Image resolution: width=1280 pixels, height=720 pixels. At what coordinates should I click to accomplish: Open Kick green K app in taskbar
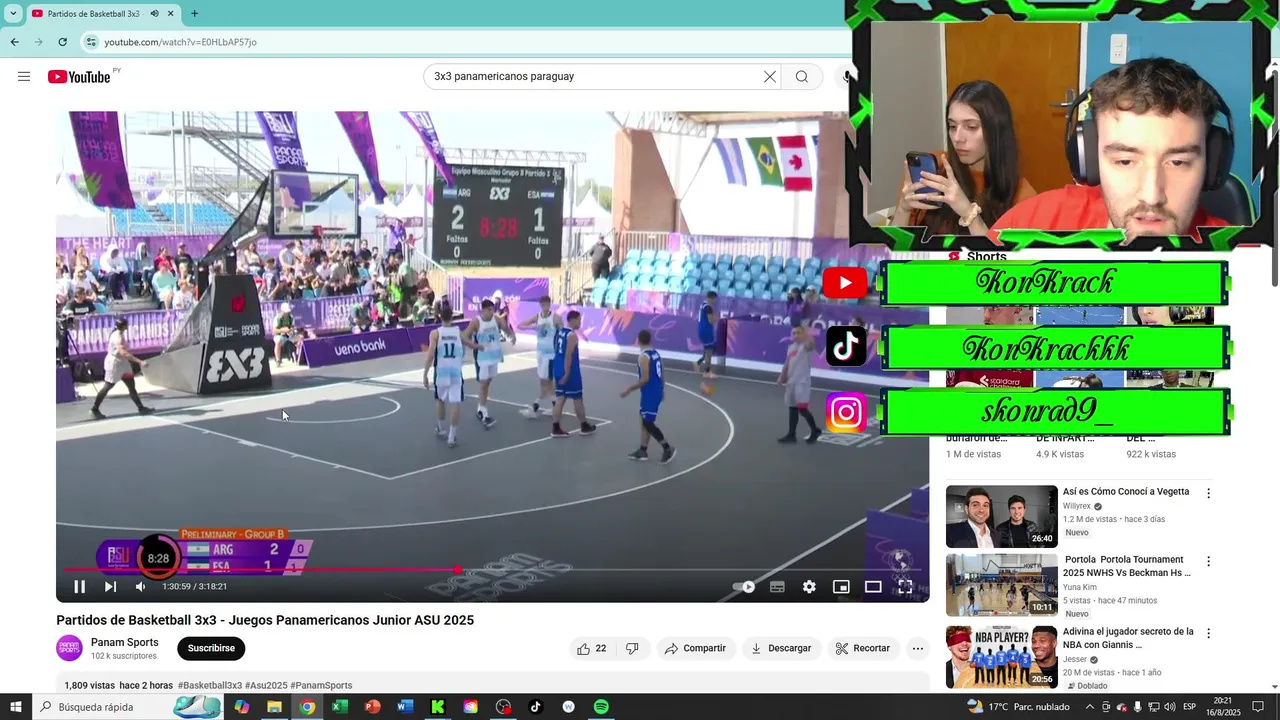[437, 707]
